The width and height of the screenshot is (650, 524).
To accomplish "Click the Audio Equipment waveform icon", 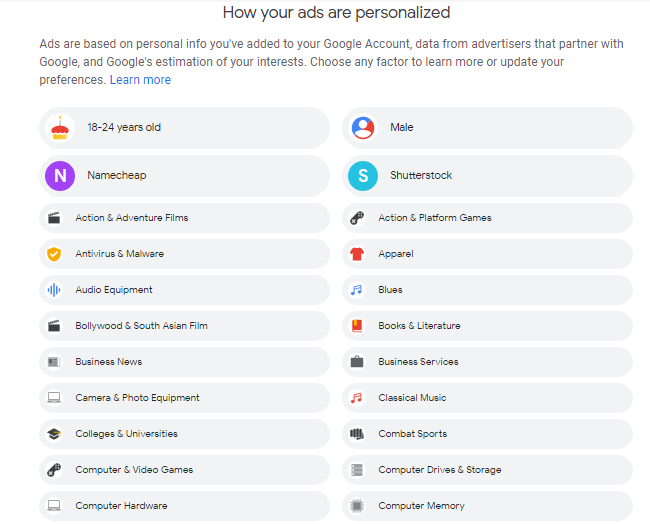I will click(54, 290).
